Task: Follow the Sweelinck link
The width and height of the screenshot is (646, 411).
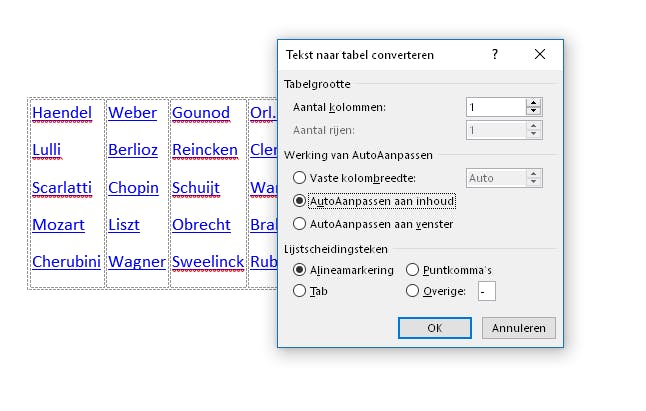Action: pos(207,262)
